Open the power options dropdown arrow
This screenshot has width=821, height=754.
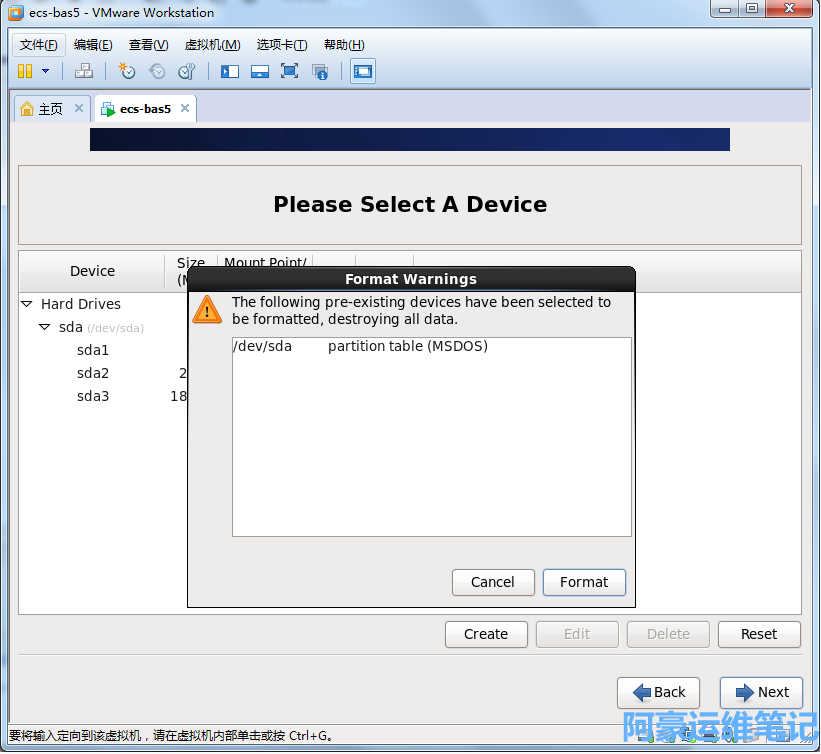(x=45, y=71)
